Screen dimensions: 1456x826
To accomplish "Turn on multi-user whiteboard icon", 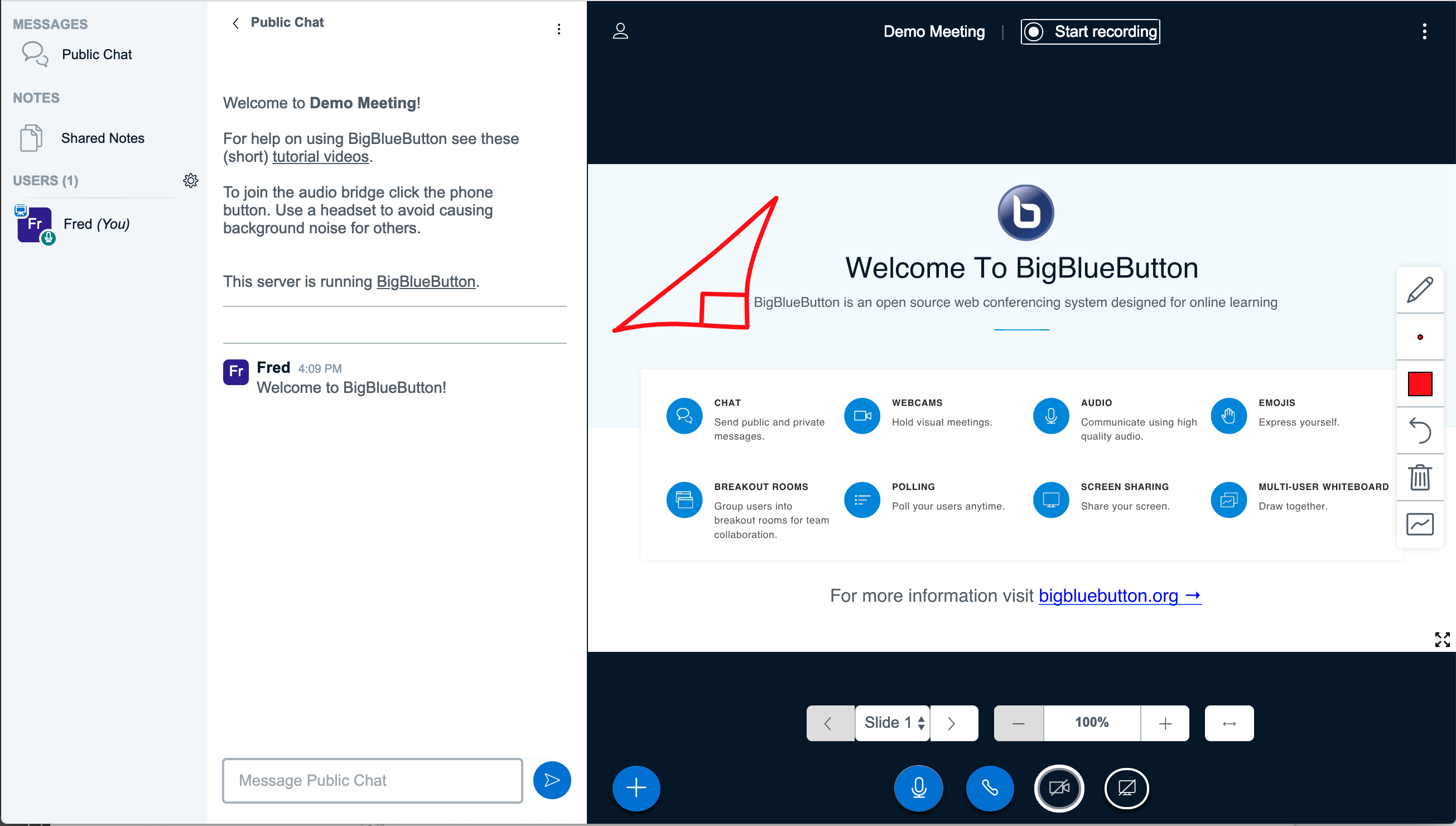I will pos(1419,524).
